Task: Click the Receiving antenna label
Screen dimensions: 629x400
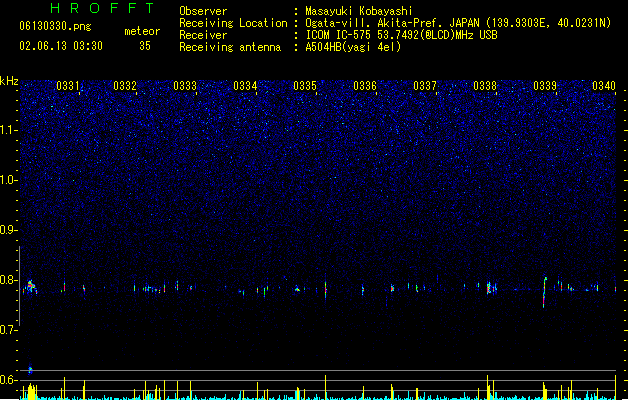Action: coord(230,47)
